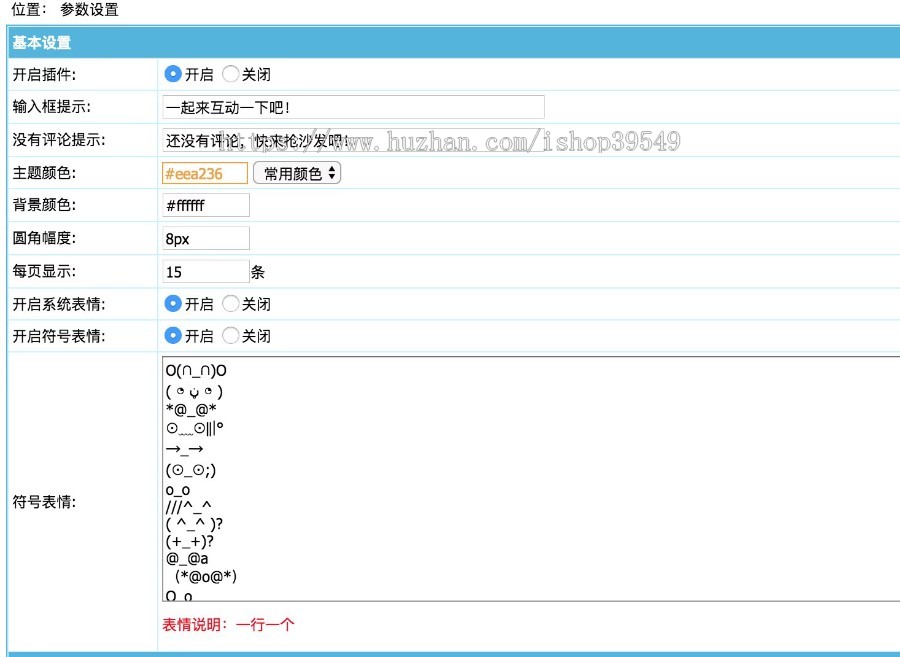Click the 每页显示 field showing 15
This screenshot has height=657, width=900.
tap(205, 272)
